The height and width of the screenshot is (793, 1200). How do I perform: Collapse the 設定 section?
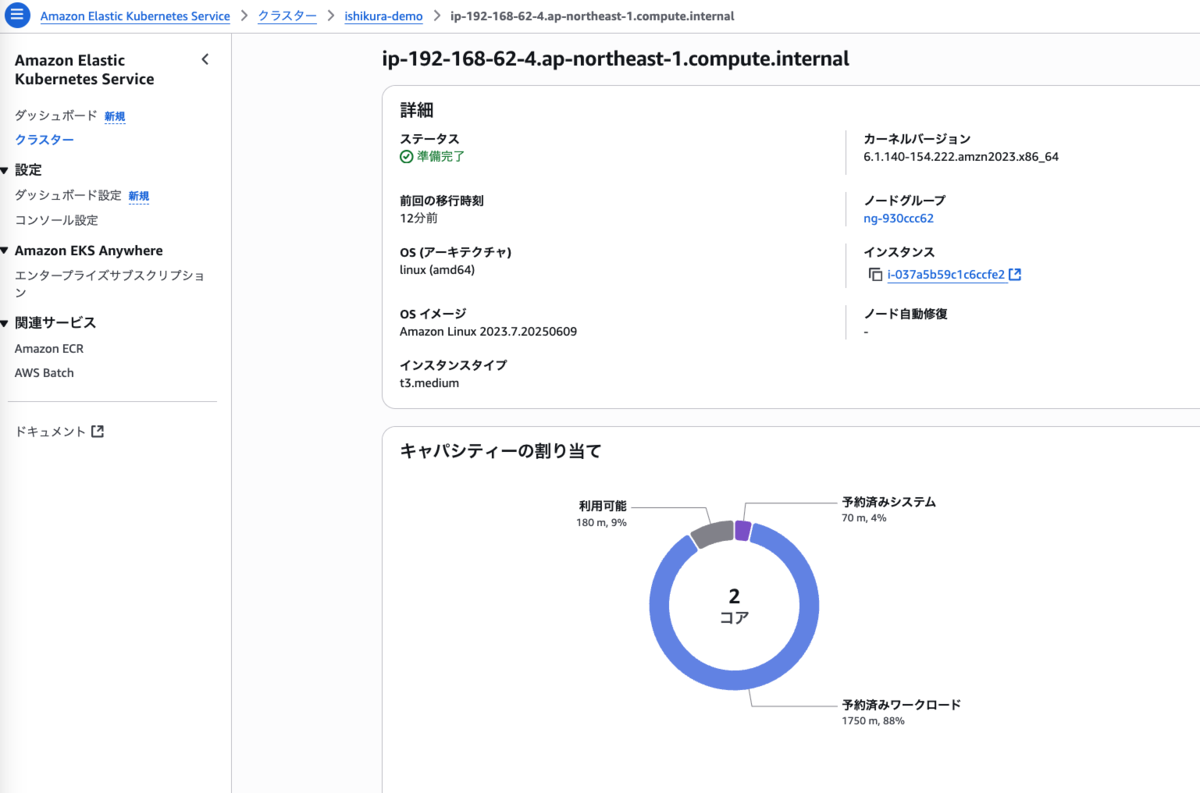pyautogui.click(x=4, y=170)
